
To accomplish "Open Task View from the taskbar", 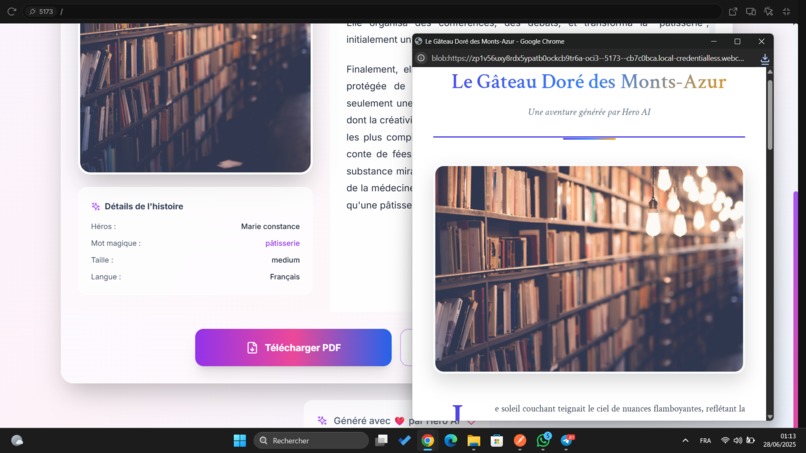I will [381, 441].
